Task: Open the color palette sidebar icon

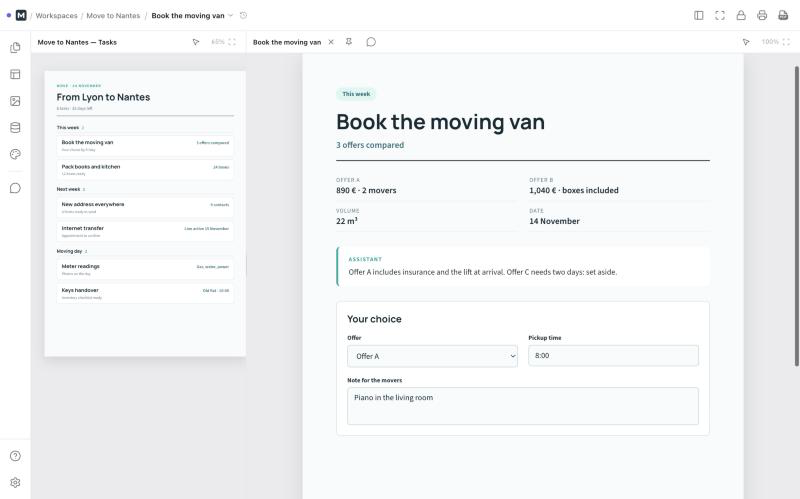Action: pyautogui.click(x=15, y=154)
